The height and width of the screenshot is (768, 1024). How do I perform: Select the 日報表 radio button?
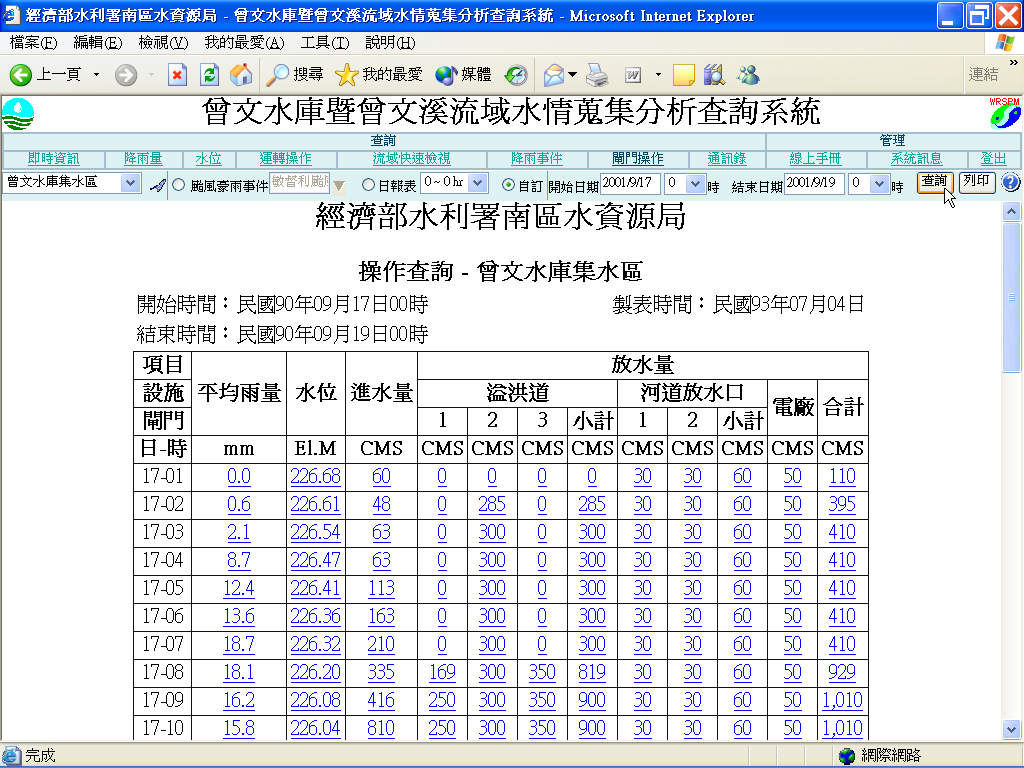(x=368, y=185)
